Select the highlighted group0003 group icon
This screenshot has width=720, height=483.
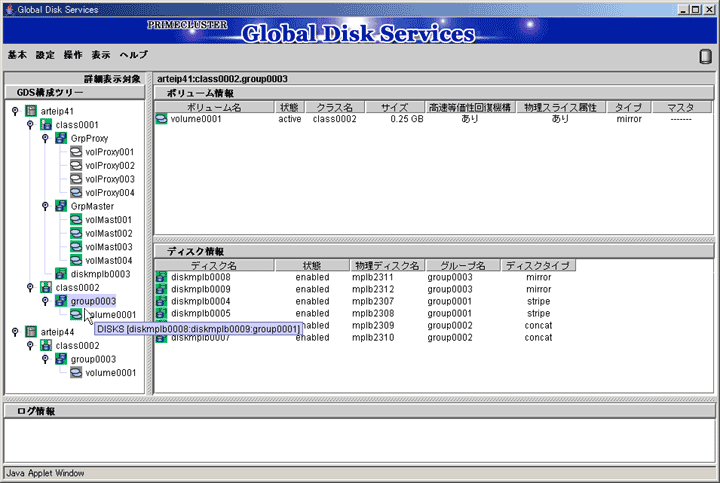coord(61,301)
